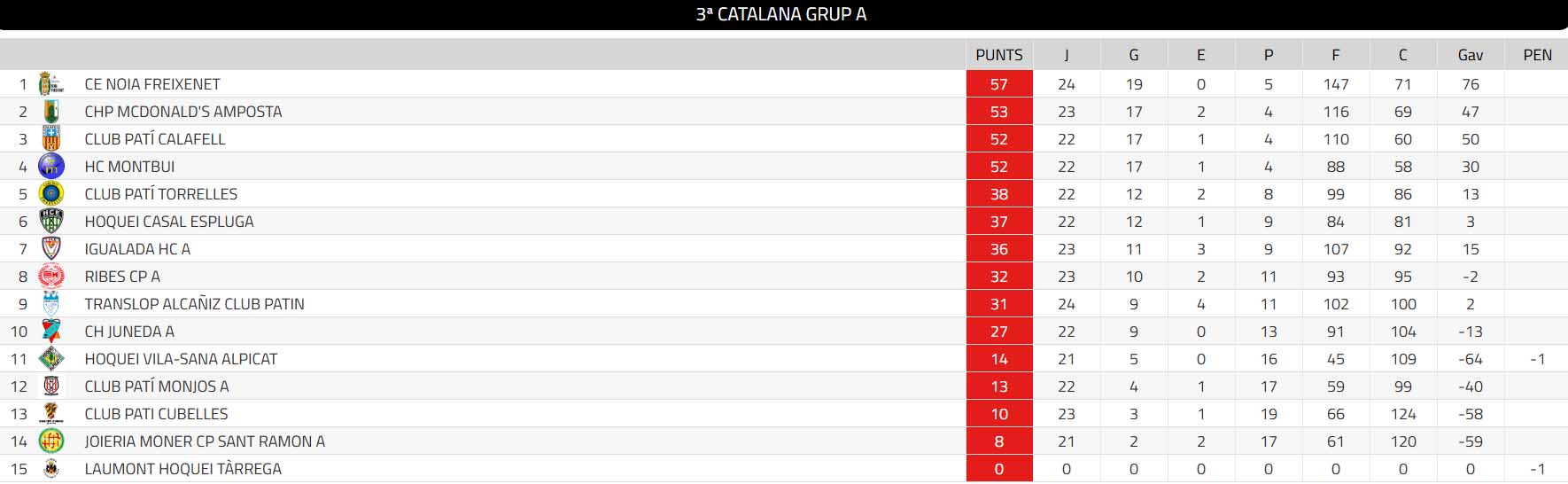This screenshot has height=484, width=1568.
Task: Click the Igualada HC A crest
Action: pyautogui.click(x=51, y=249)
